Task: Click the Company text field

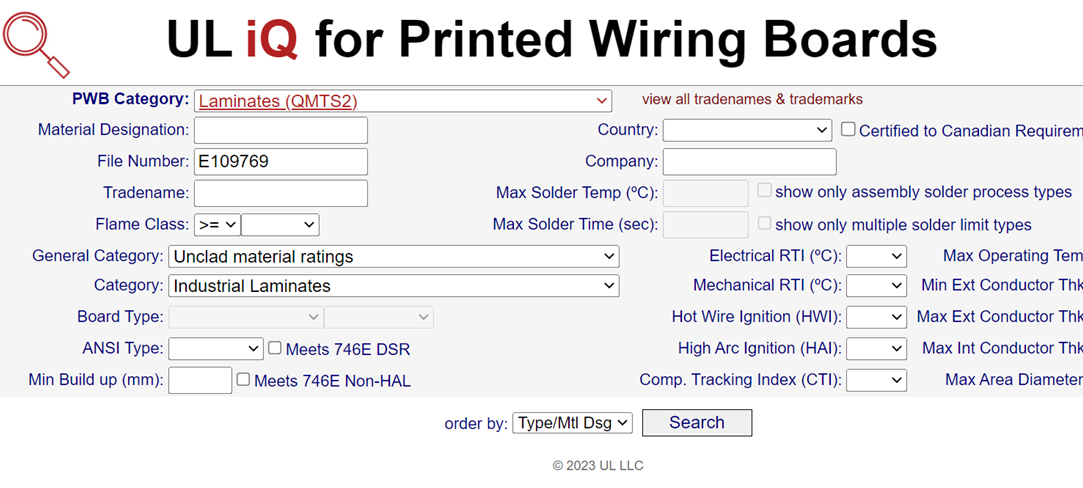Action: (x=749, y=161)
